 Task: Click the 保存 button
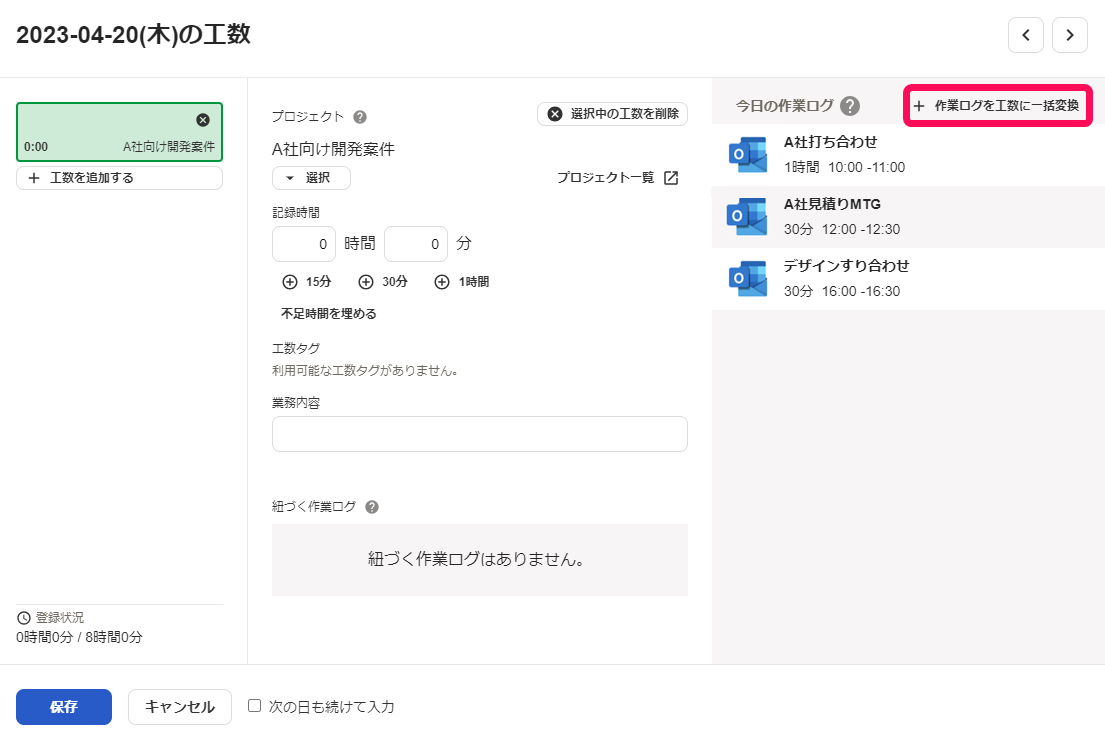pyautogui.click(x=64, y=707)
